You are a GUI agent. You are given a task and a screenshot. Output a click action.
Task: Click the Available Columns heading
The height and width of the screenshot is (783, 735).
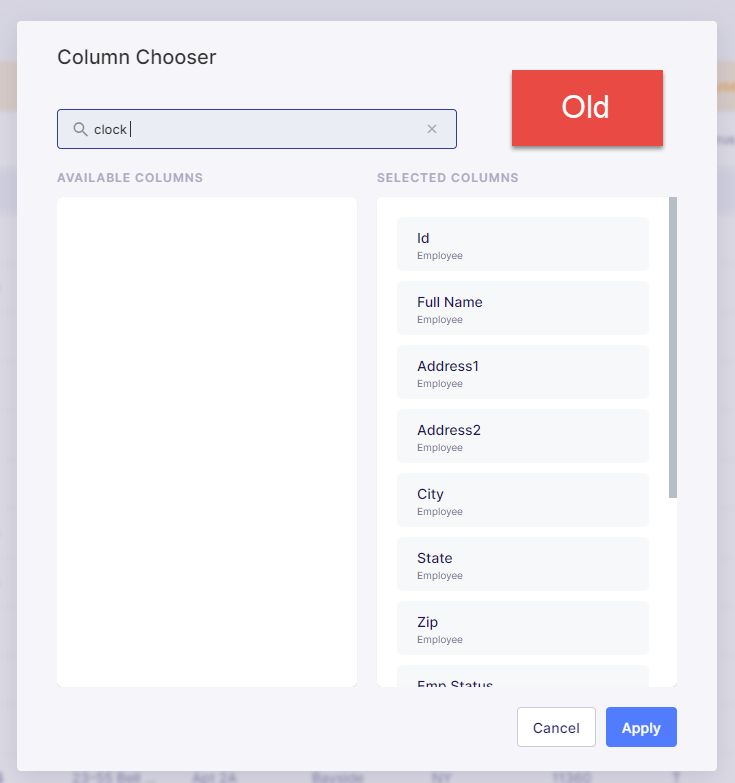click(x=130, y=178)
